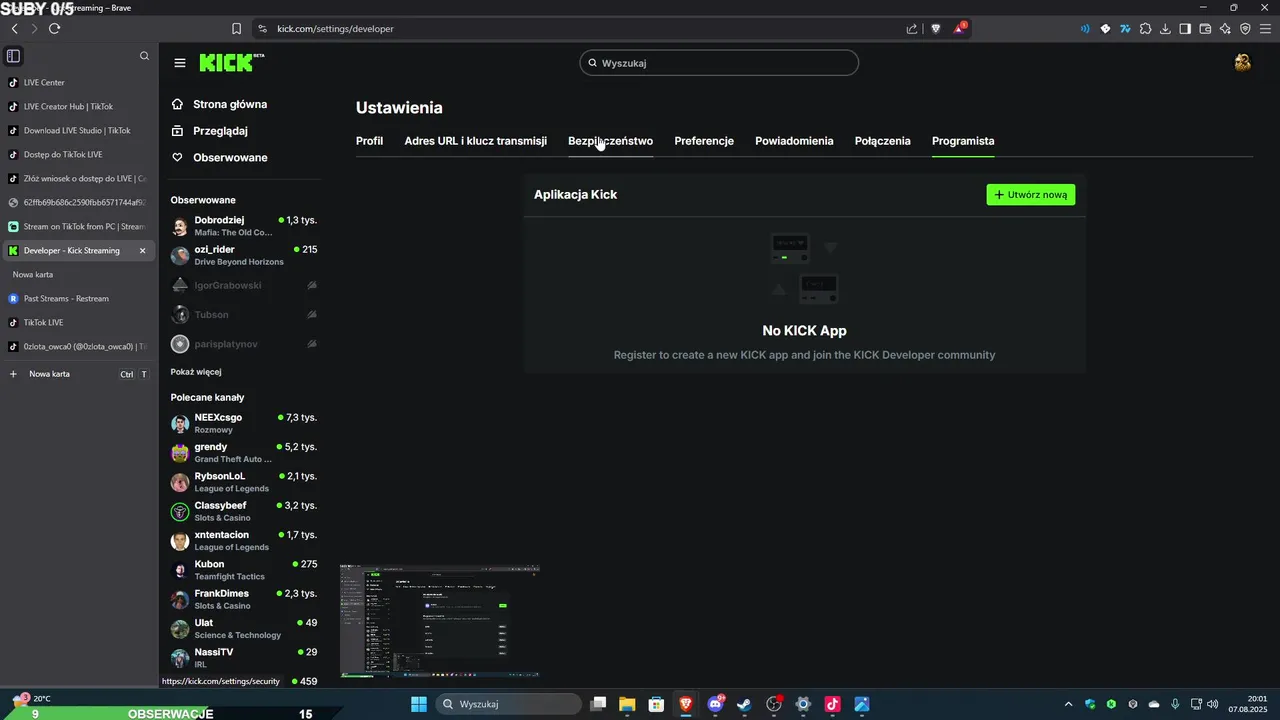Open Discord from the taskbar
Image resolution: width=1280 pixels, height=720 pixels.
pos(715,704)
